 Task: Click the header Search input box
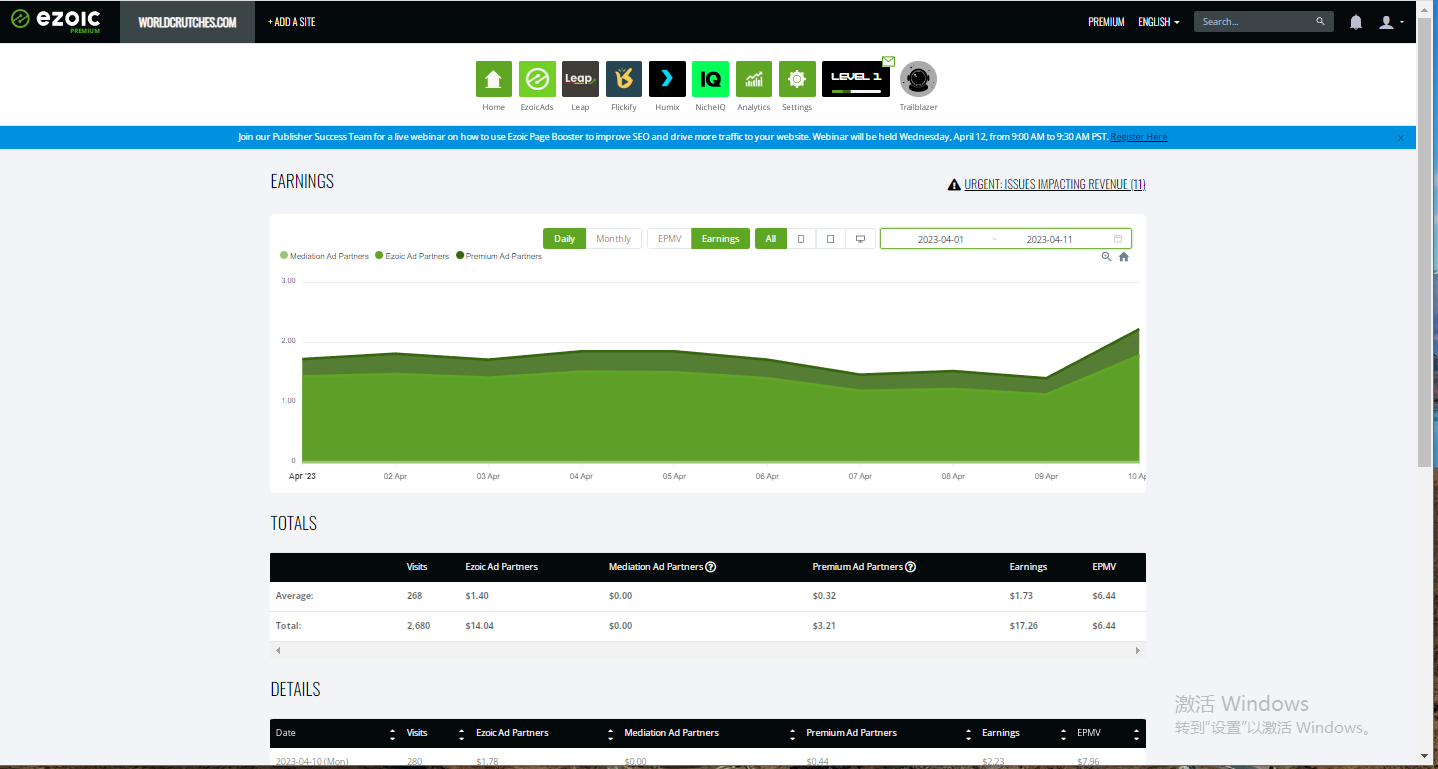(1255, 21)
